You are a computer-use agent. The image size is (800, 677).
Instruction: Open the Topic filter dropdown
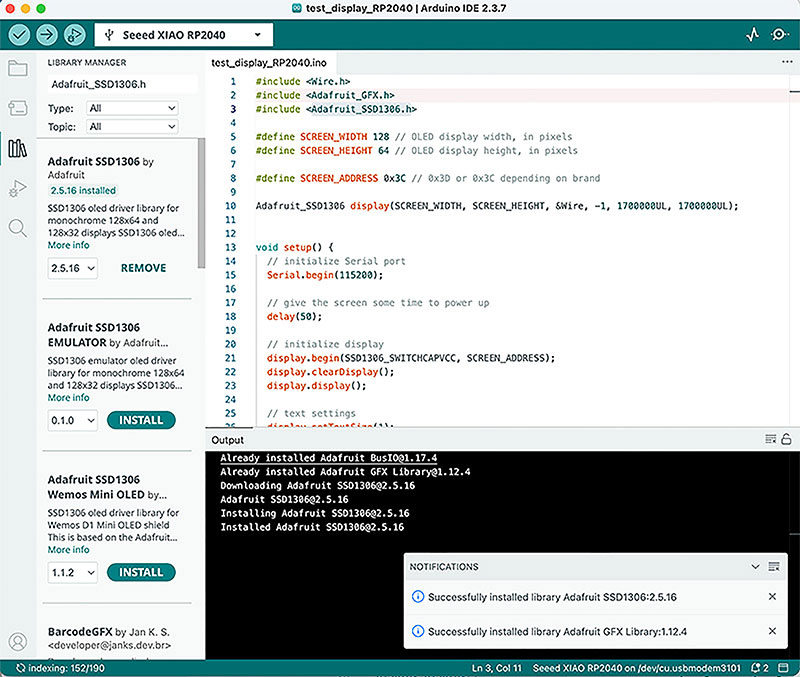(132, 127)
